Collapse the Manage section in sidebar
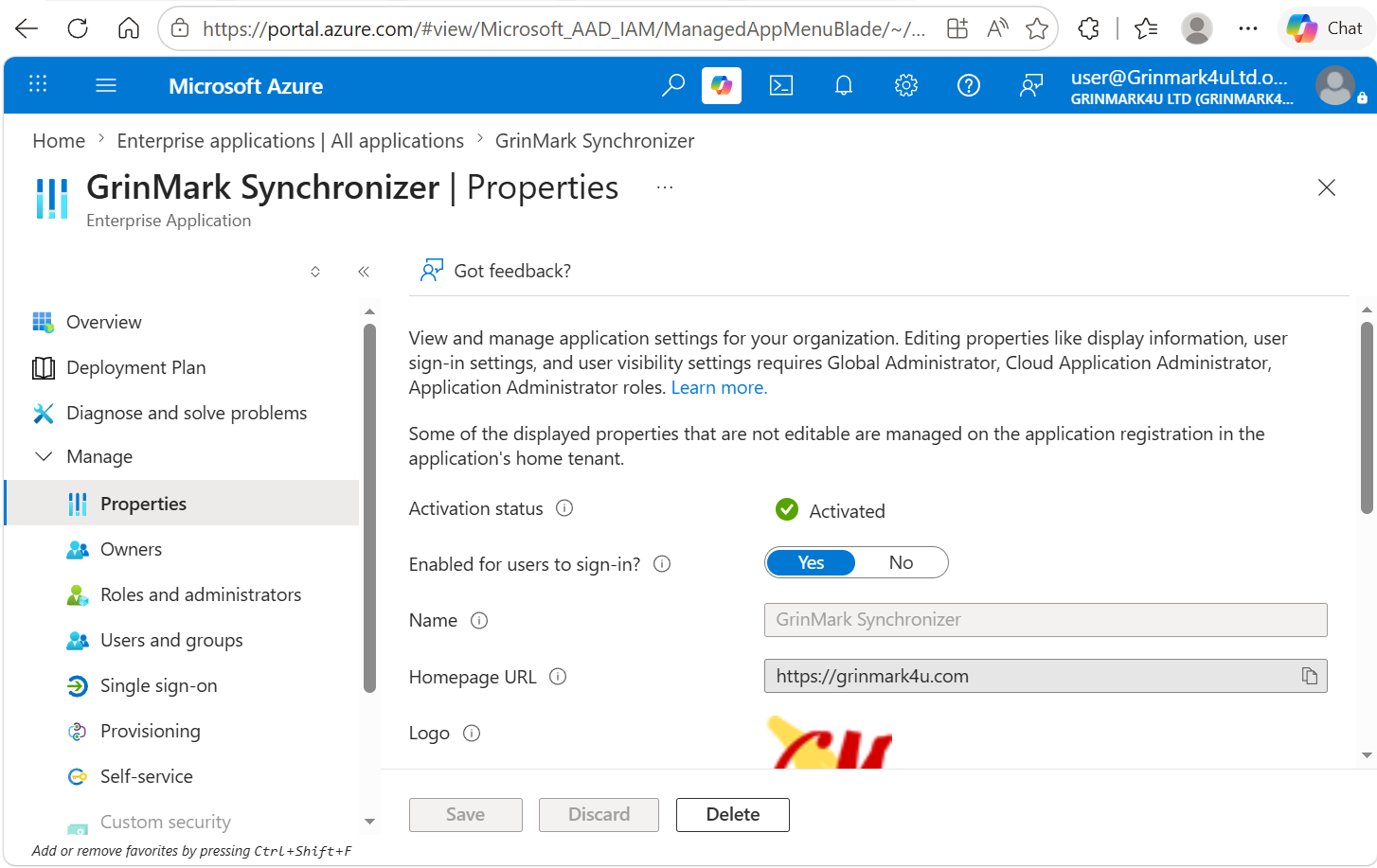The image size is (1377, 868). pos(44,456)
